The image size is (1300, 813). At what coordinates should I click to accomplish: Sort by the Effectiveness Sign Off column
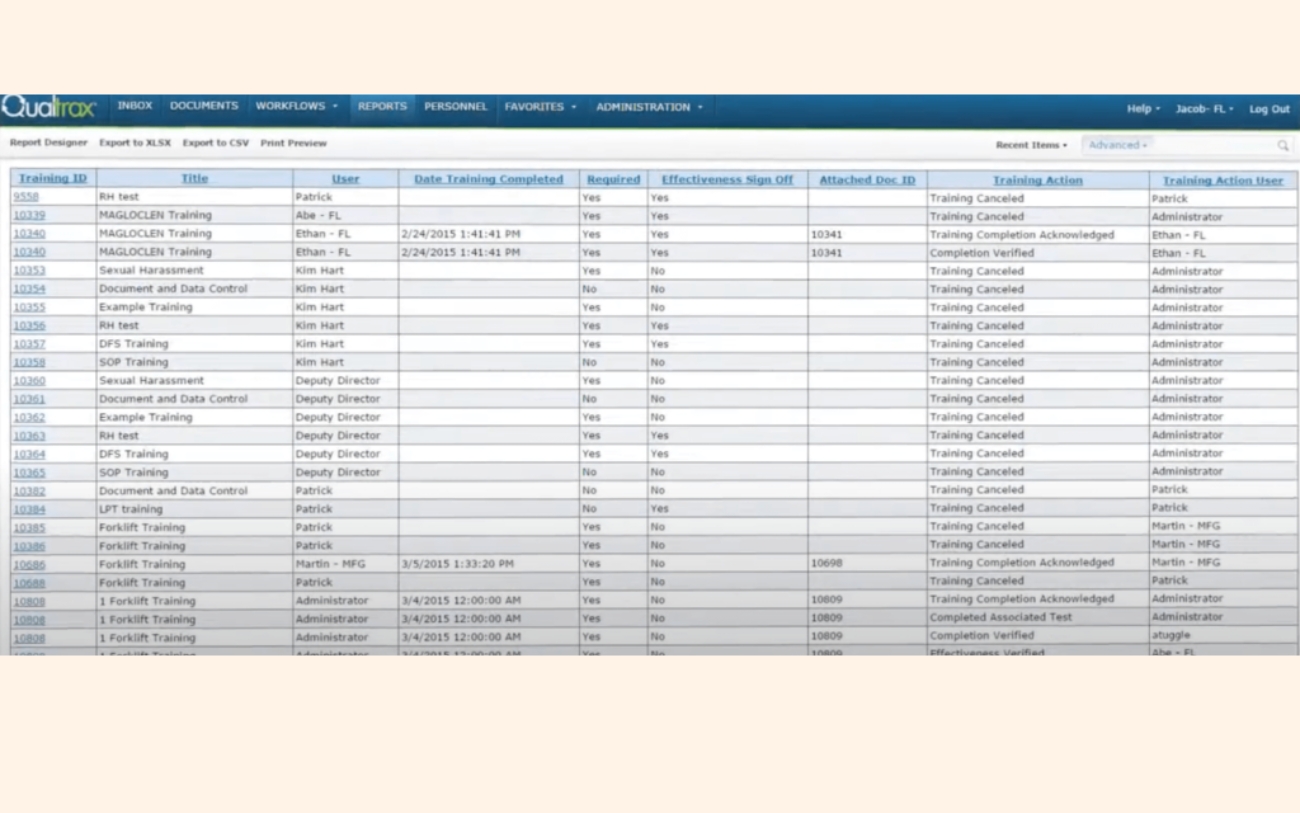coord(727,180)
